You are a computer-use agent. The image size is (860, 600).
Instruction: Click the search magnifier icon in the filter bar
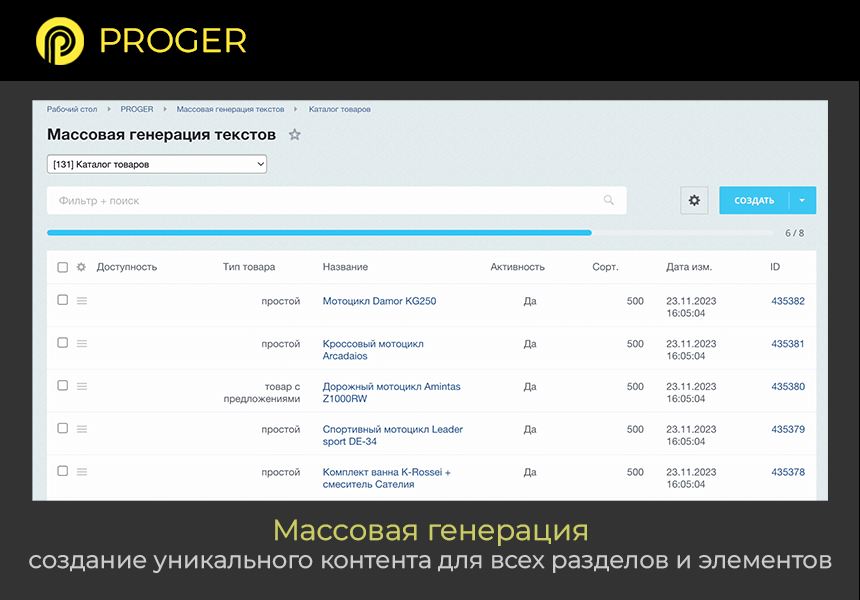[x=608, y=200]
